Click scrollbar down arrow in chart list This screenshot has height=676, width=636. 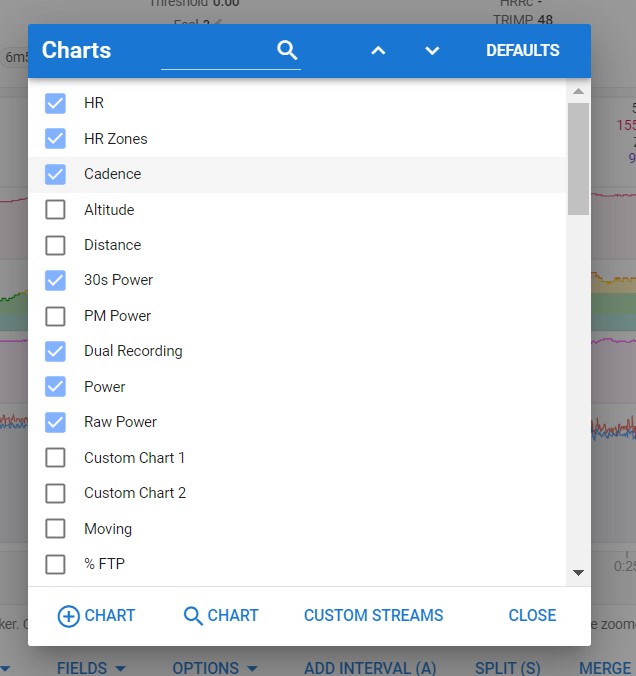click(578, 573)
